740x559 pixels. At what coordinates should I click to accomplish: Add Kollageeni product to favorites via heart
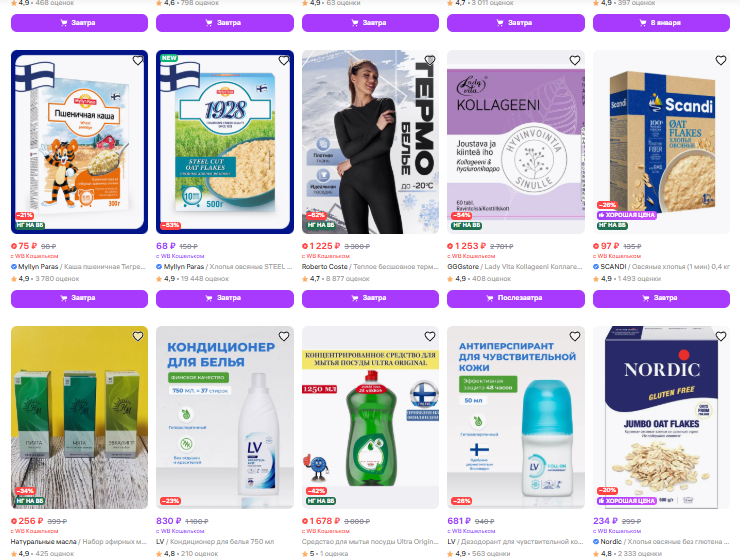[575, 60]
